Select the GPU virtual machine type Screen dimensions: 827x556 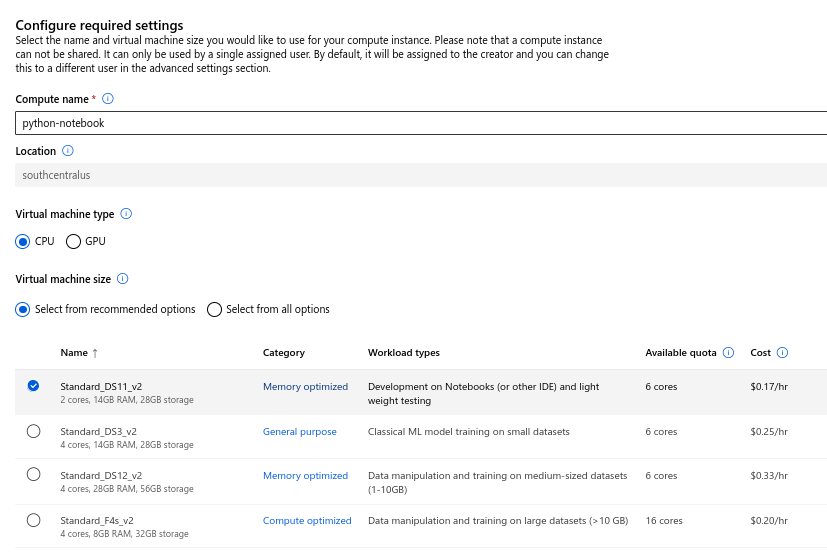(73, 241)
